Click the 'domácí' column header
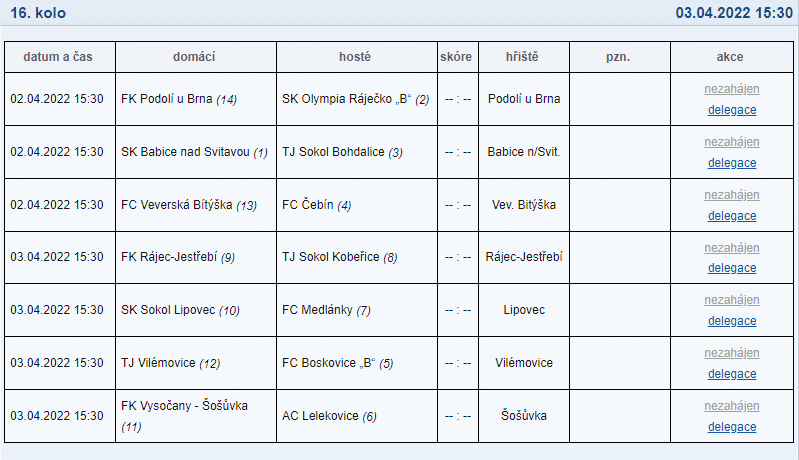The height and width of the screenshot is (460, 799). [x=196, y=57]
